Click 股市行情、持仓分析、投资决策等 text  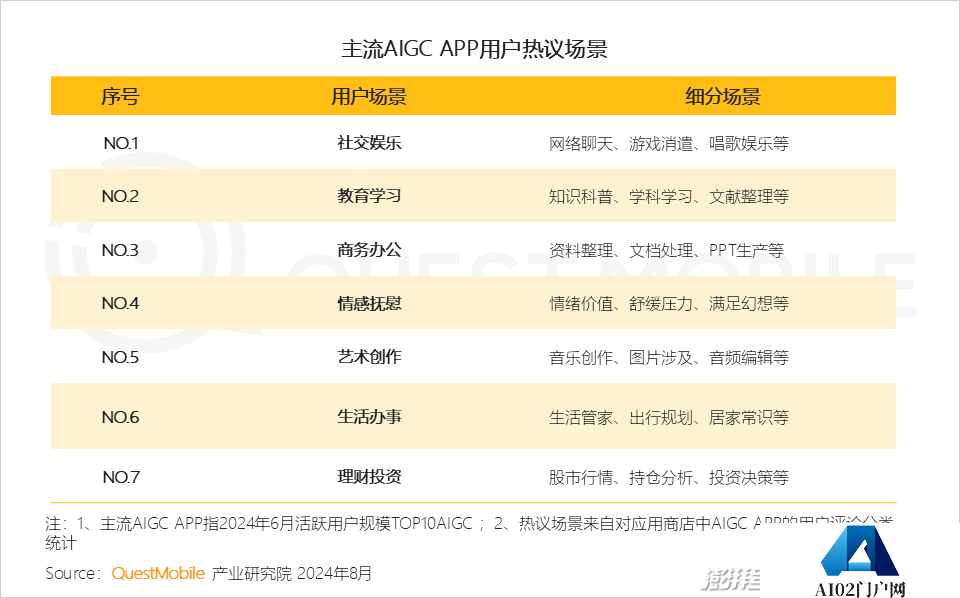tap(669, 477)
